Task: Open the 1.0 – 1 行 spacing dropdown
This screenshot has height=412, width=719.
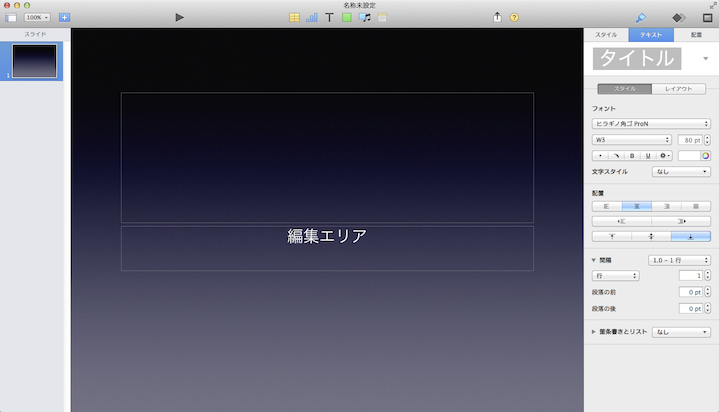Action: tap(680, 260)
